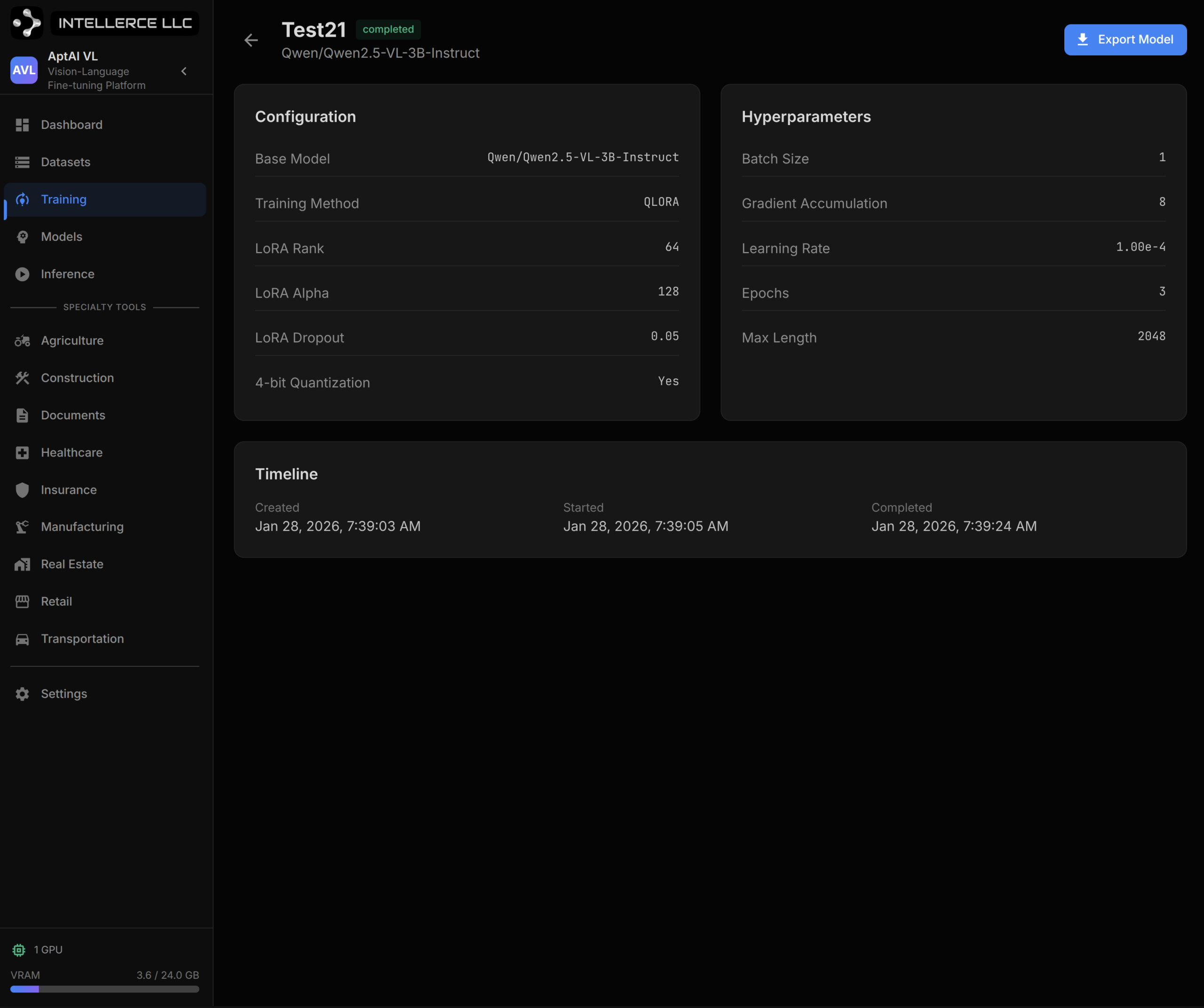Click the Transportation car icon
The width and height of the screenshot is (1204, 1008).
point(23,639)
